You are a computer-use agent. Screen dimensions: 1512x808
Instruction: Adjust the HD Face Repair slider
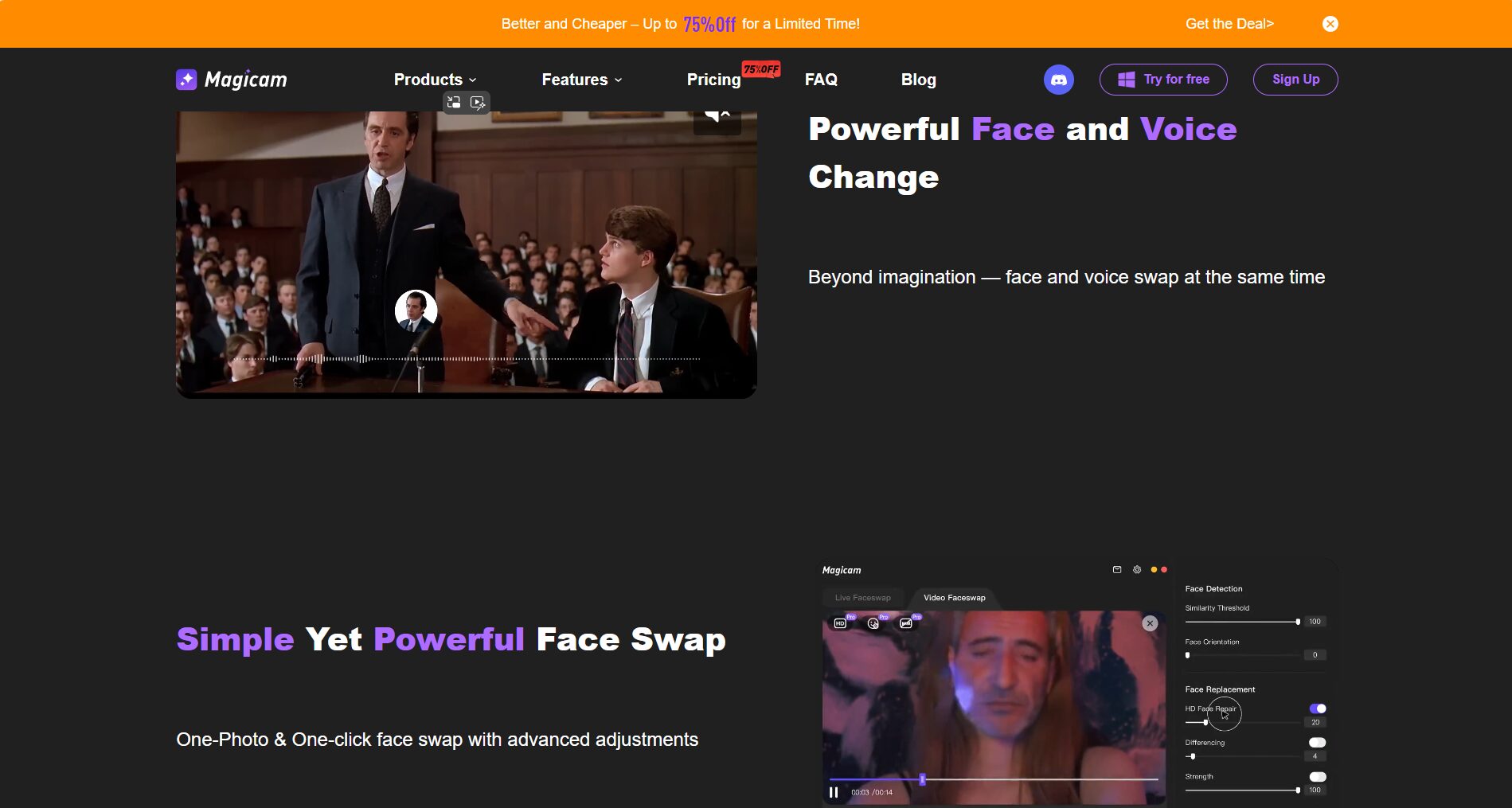(x=1242, y=722)
